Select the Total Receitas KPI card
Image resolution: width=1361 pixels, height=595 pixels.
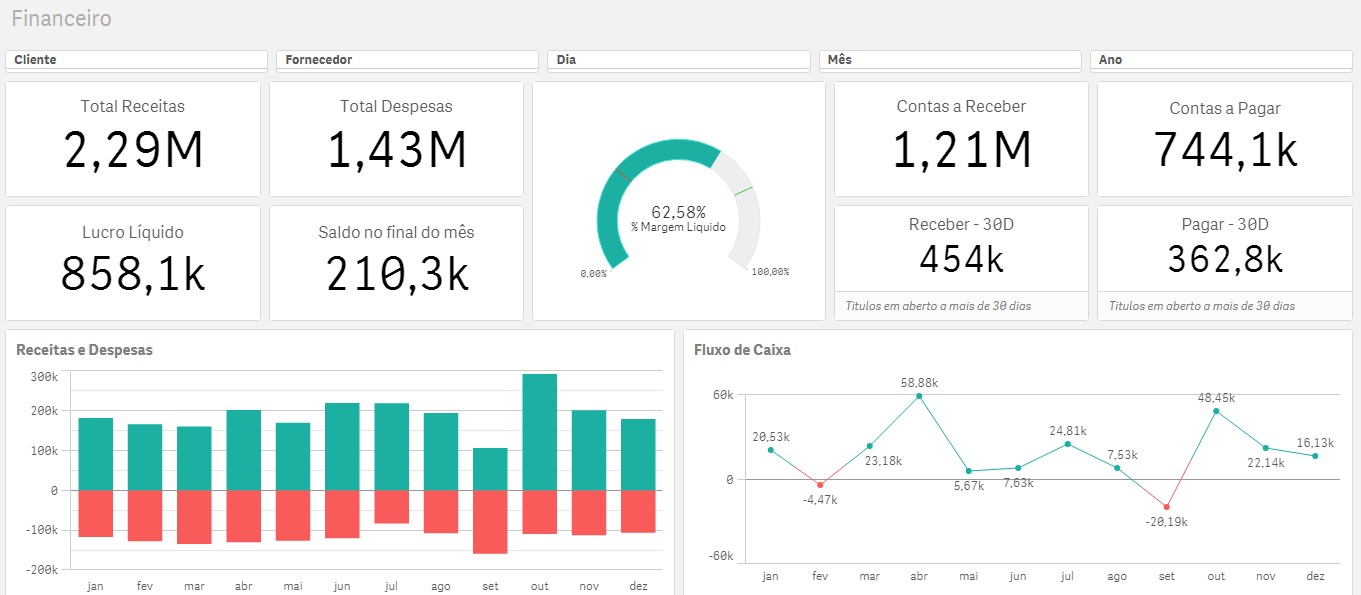[x=133, y=139]
